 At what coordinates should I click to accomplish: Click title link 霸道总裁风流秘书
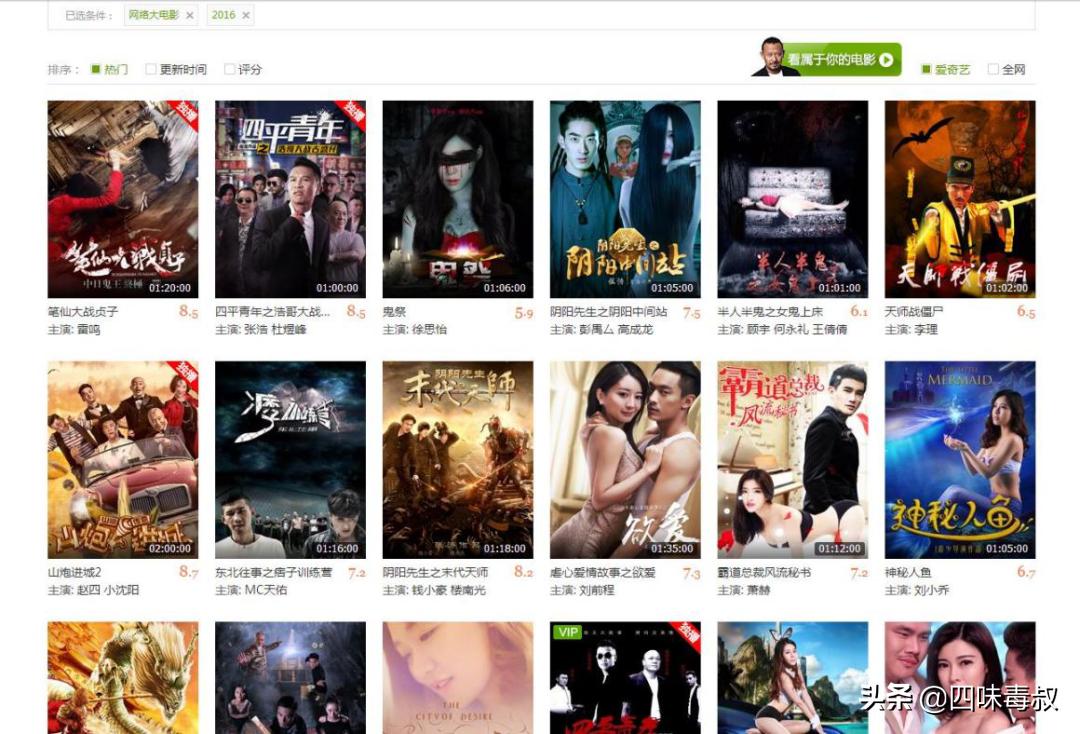click(x=764, y=572)
